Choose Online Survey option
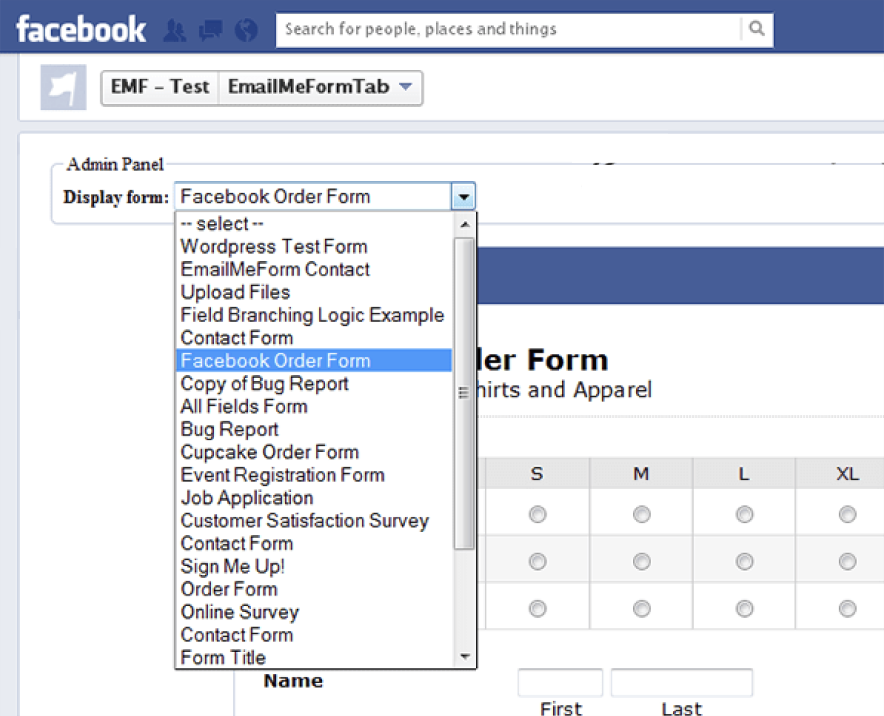The height and width of the screenshot is (716, 884). tap(314, 612)
